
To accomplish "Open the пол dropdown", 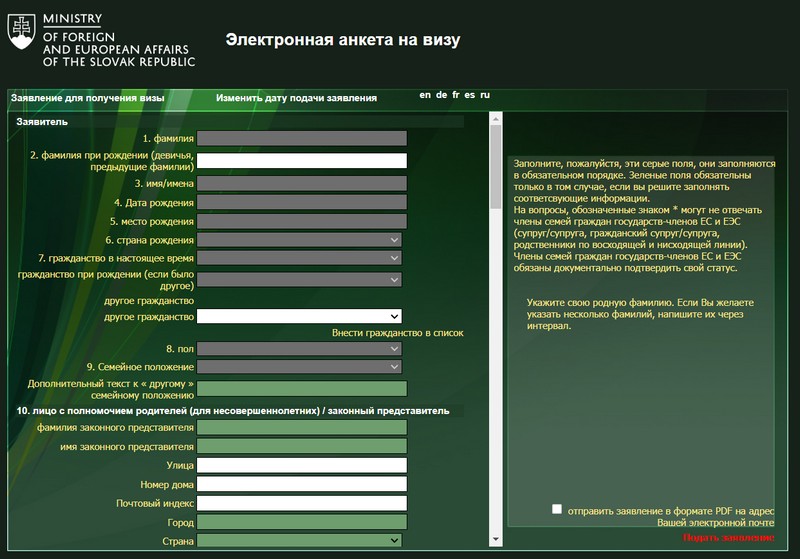I will (299, 349).
